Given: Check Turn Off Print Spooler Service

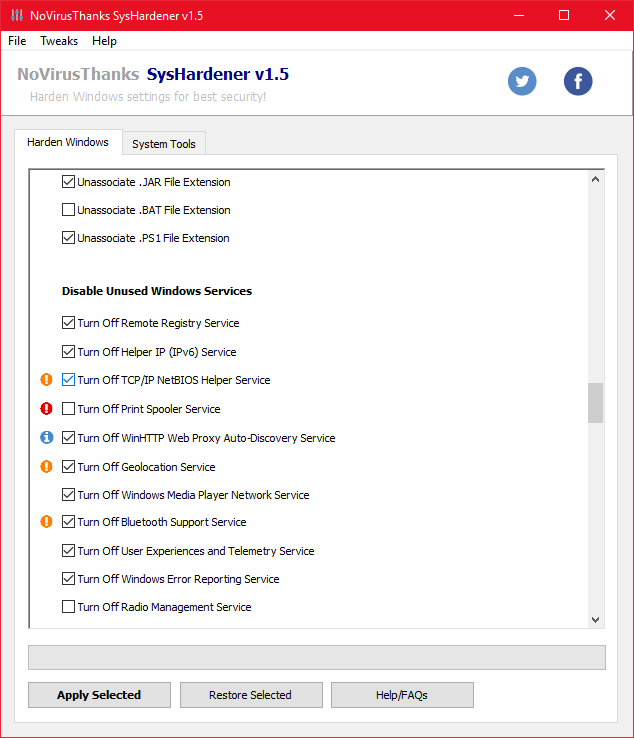Looking at the screenshot, I should click(69, 409).
